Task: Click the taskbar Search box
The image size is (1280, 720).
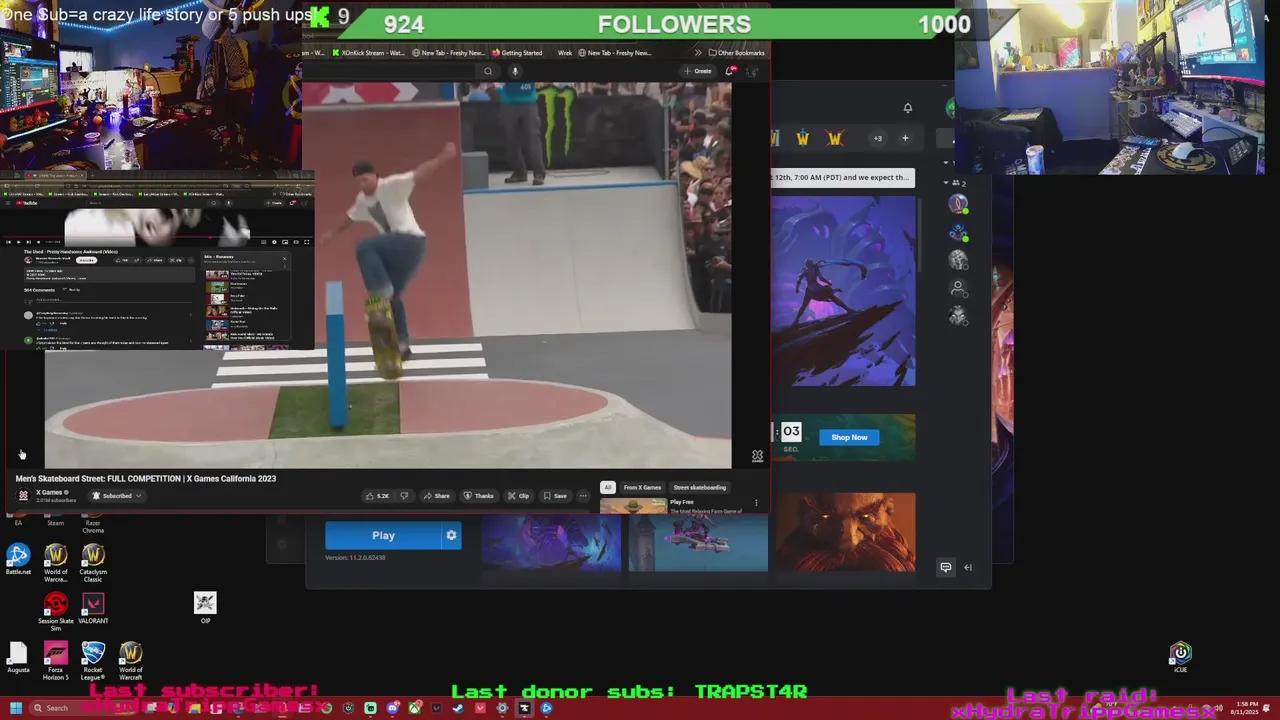Action: (85, 708)
